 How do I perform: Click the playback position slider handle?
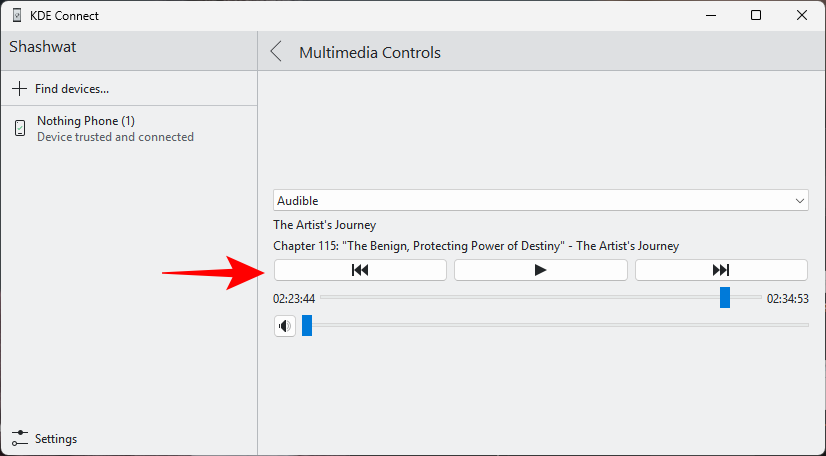tap(725, 298)
